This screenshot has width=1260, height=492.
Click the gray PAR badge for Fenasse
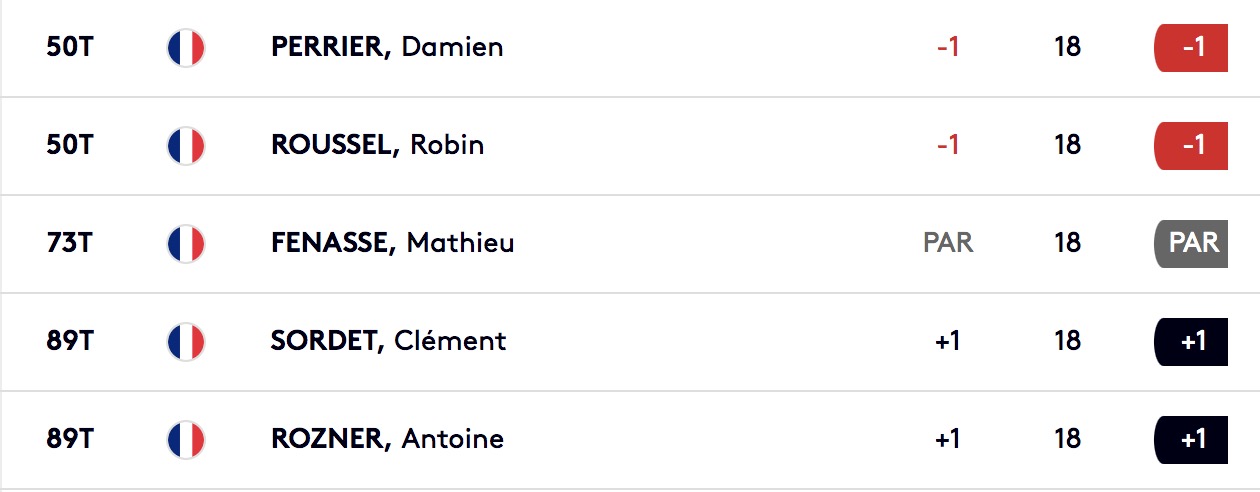point(1191,243)
